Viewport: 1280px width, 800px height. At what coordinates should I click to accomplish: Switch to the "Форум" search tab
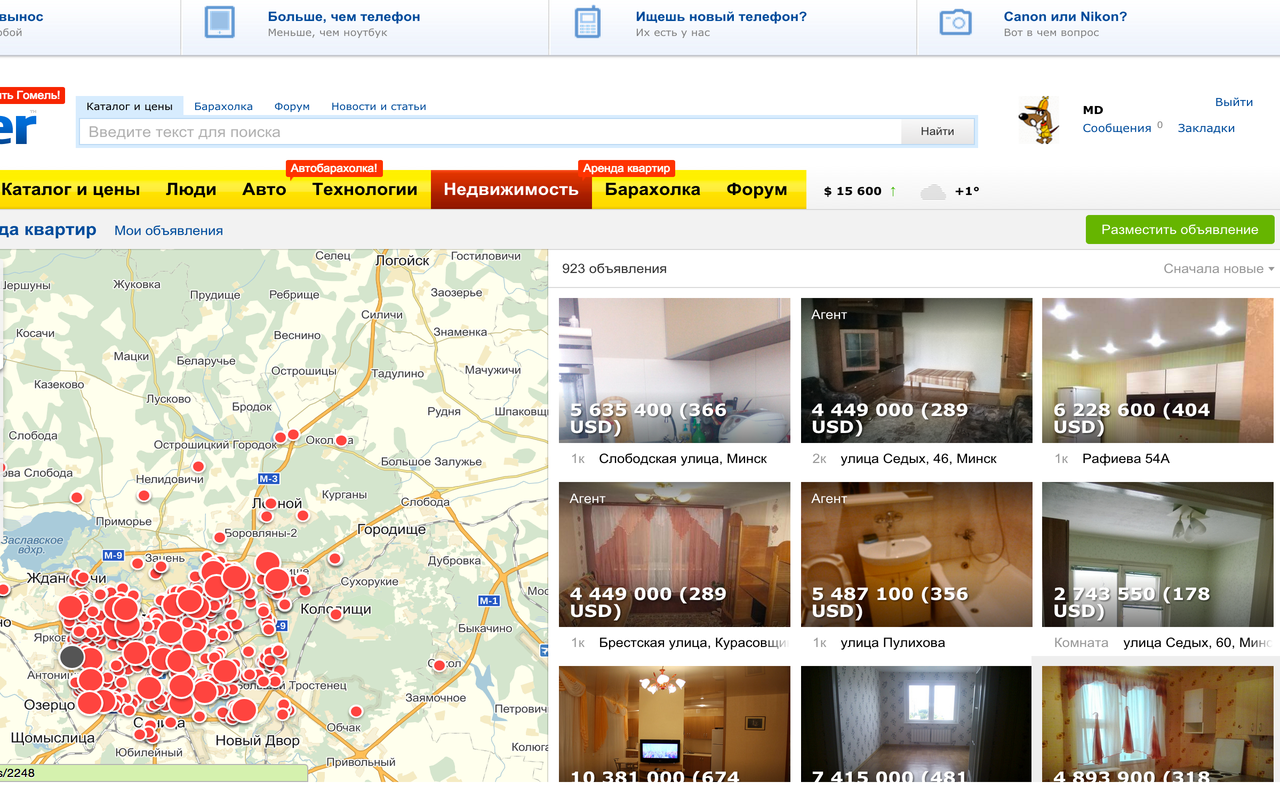click(x=292, y=106)
